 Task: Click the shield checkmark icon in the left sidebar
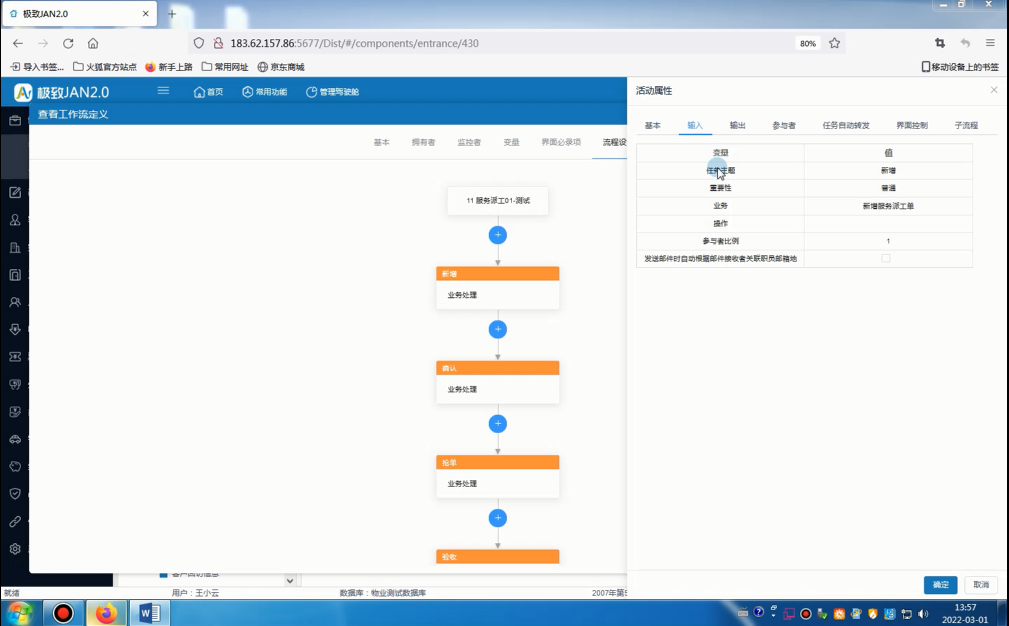[15, 494]
